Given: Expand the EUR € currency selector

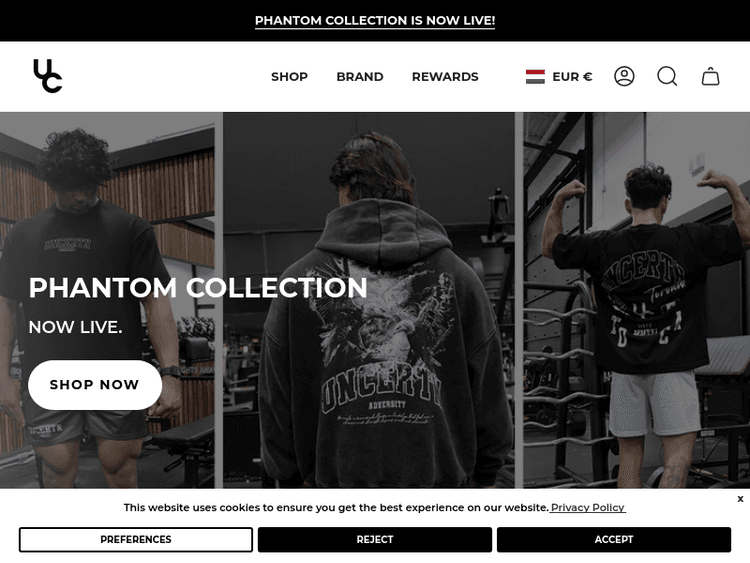Looking at the screenshot, I should (559, 77).
